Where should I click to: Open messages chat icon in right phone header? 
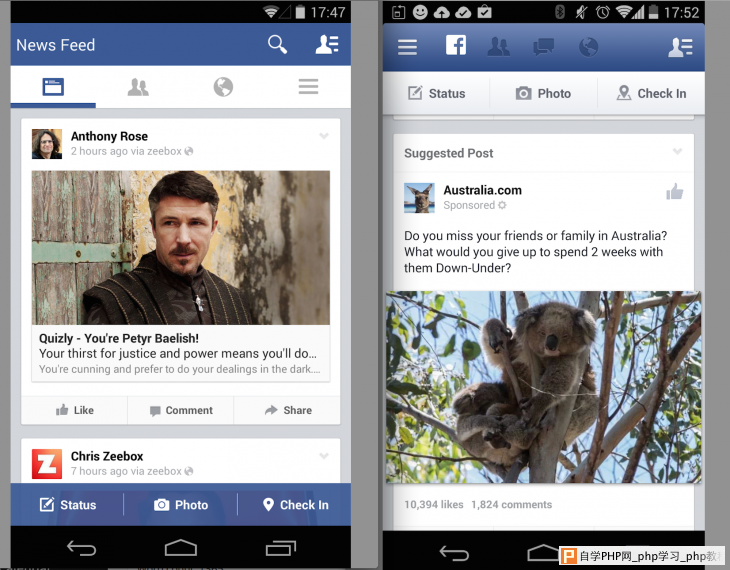coord(543,47)
